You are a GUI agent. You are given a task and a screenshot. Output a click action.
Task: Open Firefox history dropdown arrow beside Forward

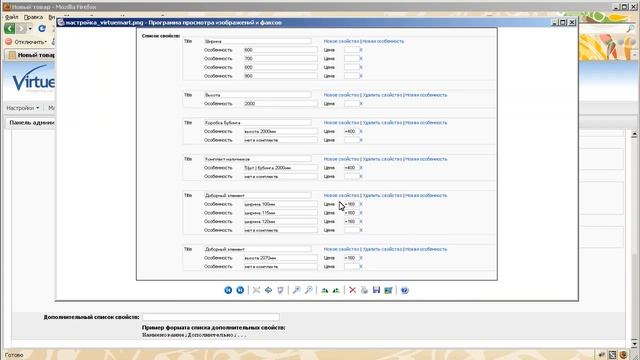pos(30,29)
